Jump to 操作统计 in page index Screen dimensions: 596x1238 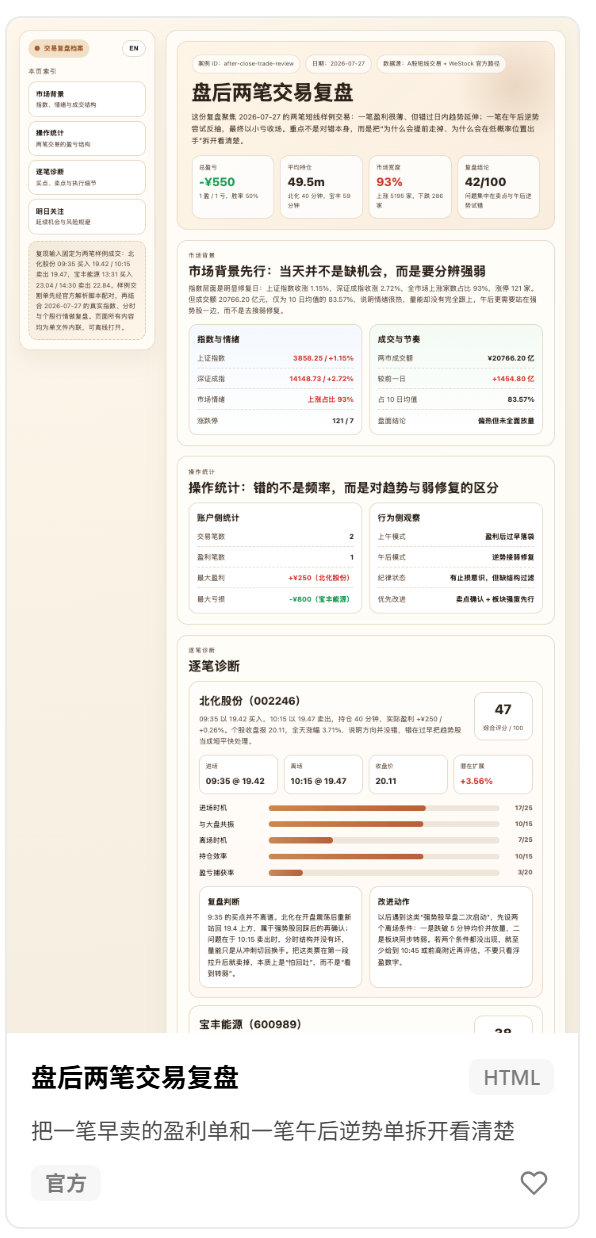point(87,138)
